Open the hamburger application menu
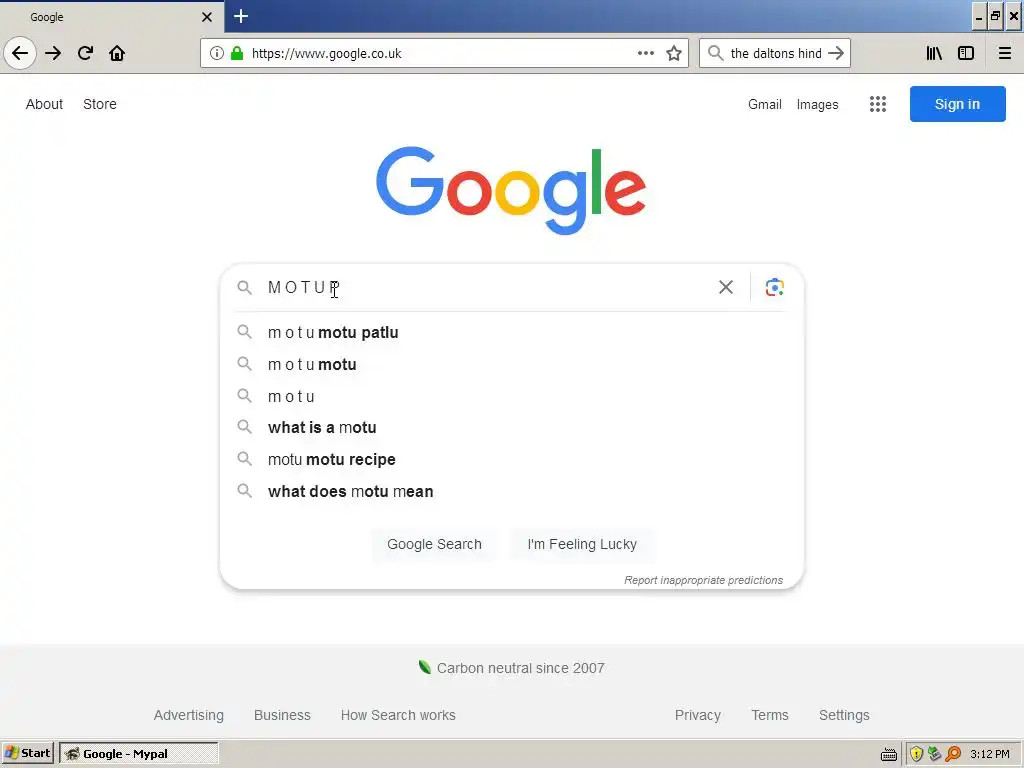Image resolution: width=1024 pixels, height=768 pixels. [x=1005, y=53]
